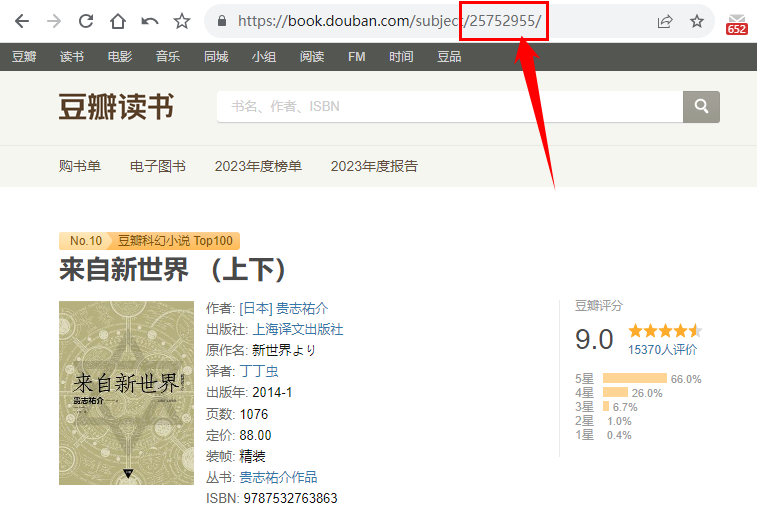Click the 5星 rating bar
Screen dimensions: 757x521
(635, 378)
